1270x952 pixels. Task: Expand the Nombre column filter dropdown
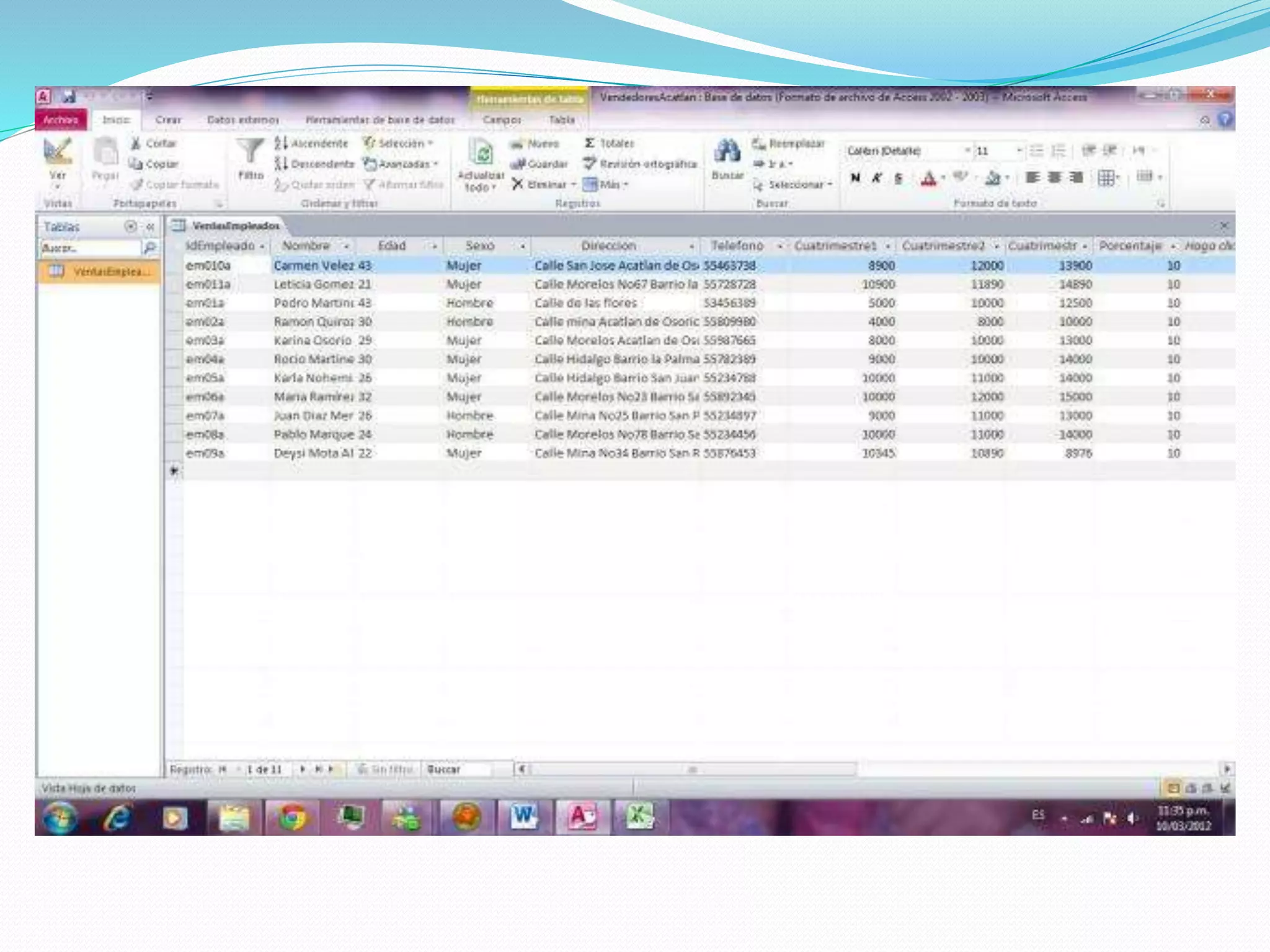click(x=347, y=247)
